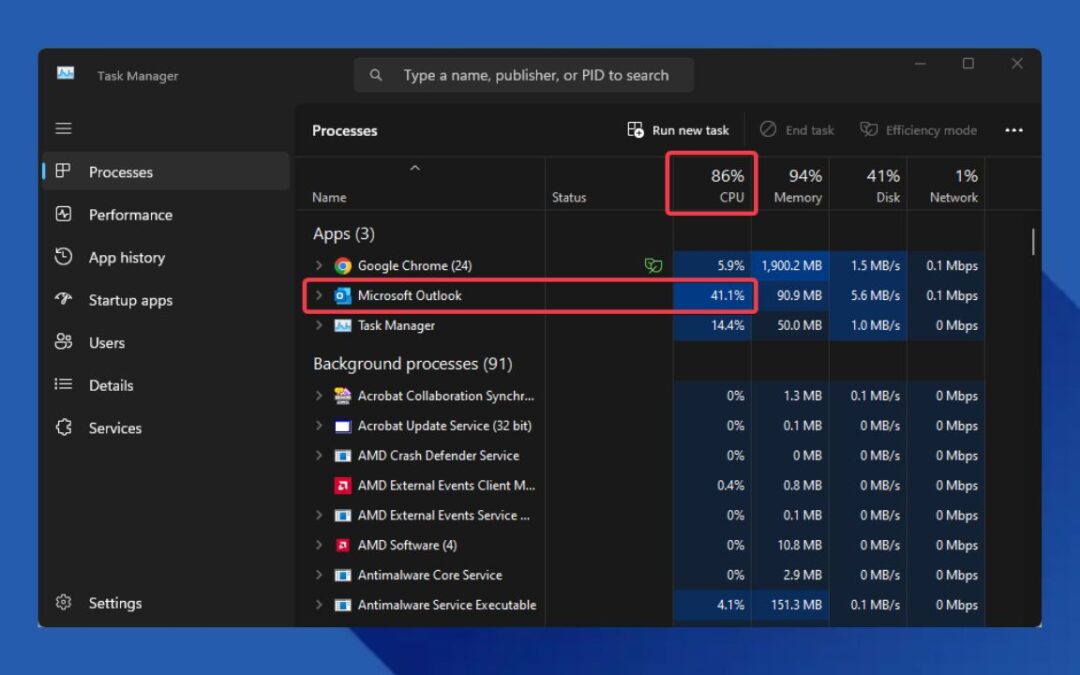Select the App history sidebar icon
1080x675 pixels.
tap(63, 257)
